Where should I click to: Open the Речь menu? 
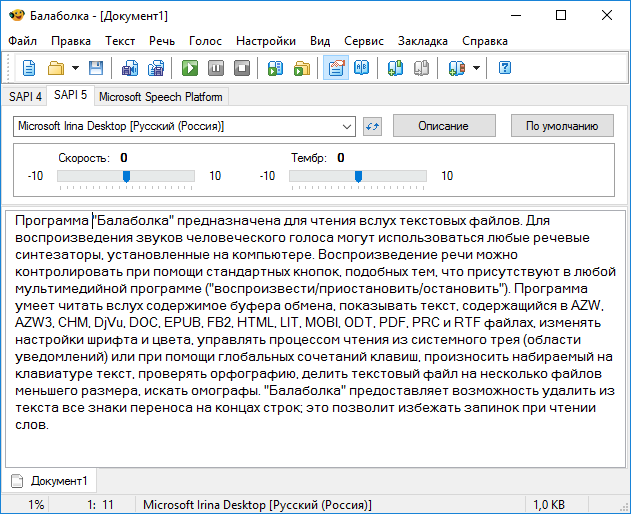coord(161,41)
